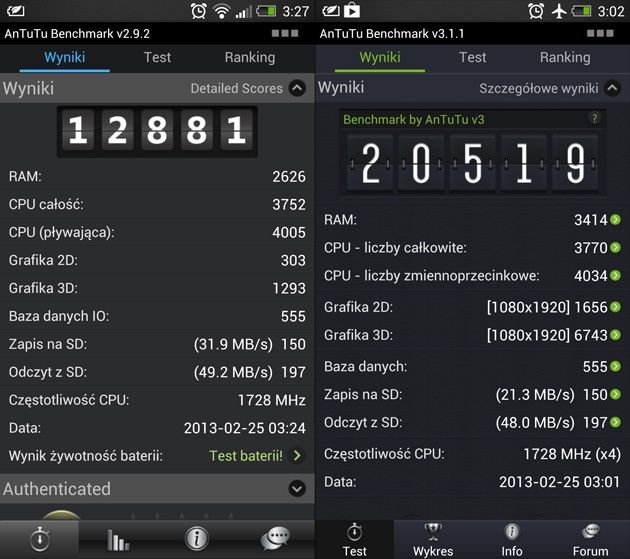Open Forum in v3.1.1 bottom bar
Screen dimensions: 630x559
pos(590,540)
